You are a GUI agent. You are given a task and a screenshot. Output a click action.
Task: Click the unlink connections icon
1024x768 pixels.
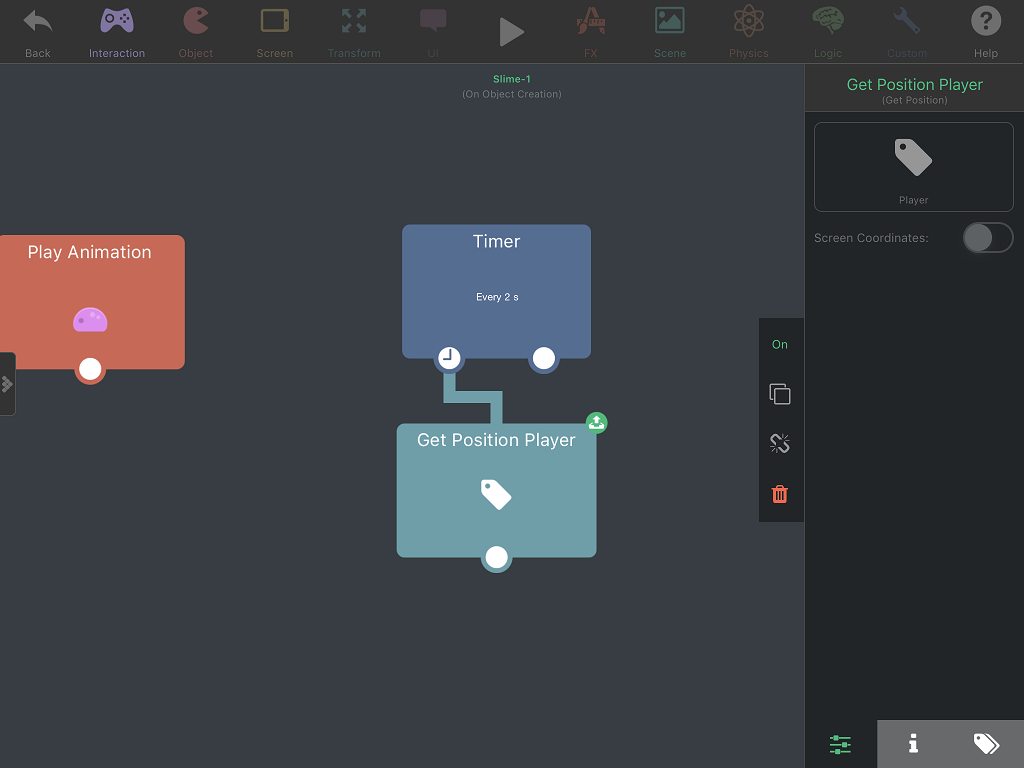click(780, 443)
